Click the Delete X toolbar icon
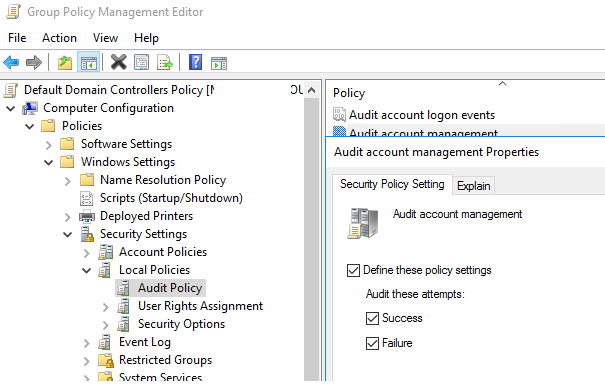The width and height of the screenshot is (605, 385). pos(118,62)
